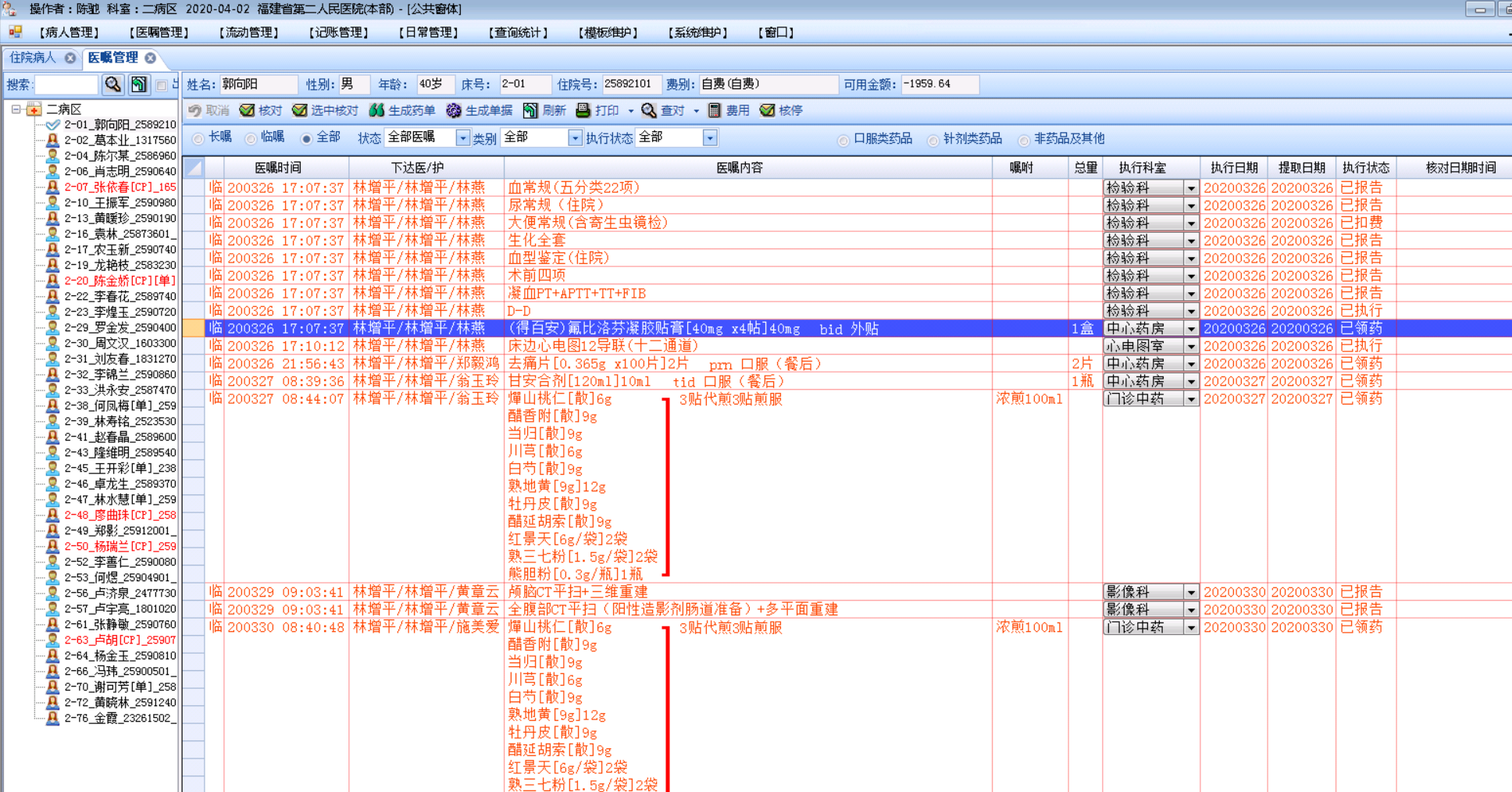This screenshot has height=792, width=1512.
Task: Click the 选中核对 toolbar icon
Action: click(299, 111)
